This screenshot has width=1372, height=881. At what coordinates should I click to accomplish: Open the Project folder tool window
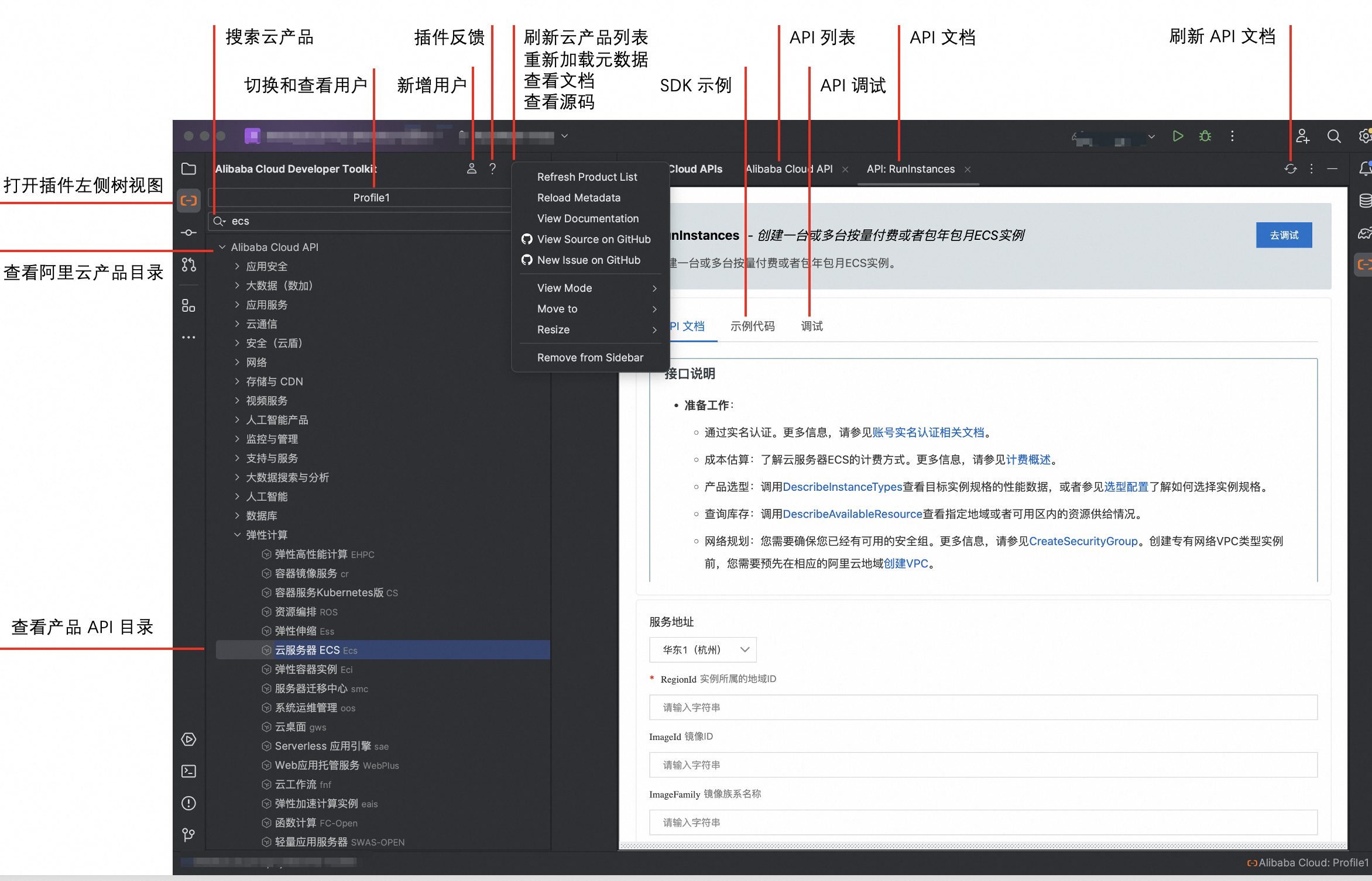coord(188,169)
